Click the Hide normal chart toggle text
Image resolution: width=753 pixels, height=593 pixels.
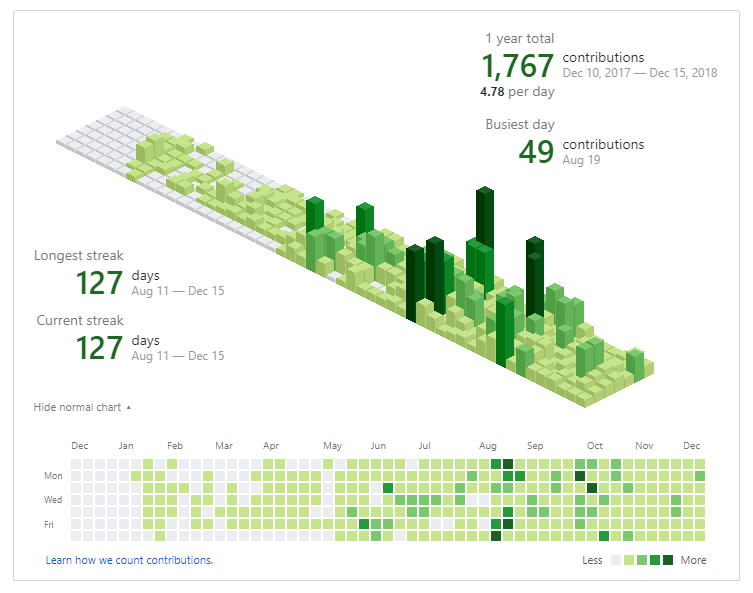(77, 407)
